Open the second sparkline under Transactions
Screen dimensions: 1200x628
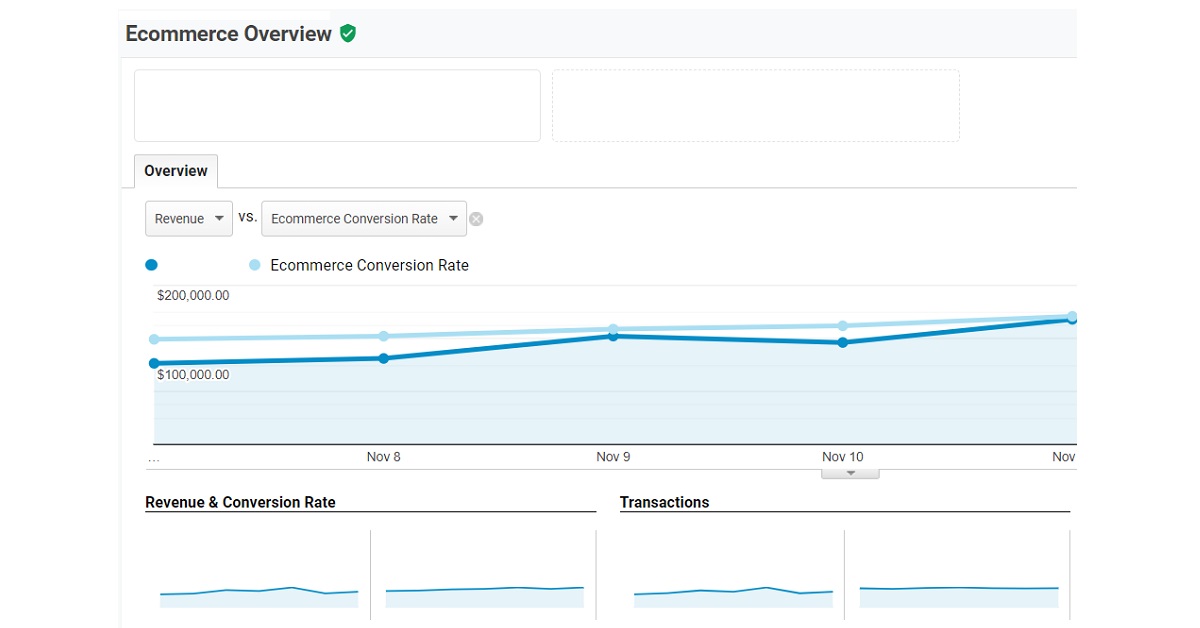pyautogui.click(x=958, y=595)
